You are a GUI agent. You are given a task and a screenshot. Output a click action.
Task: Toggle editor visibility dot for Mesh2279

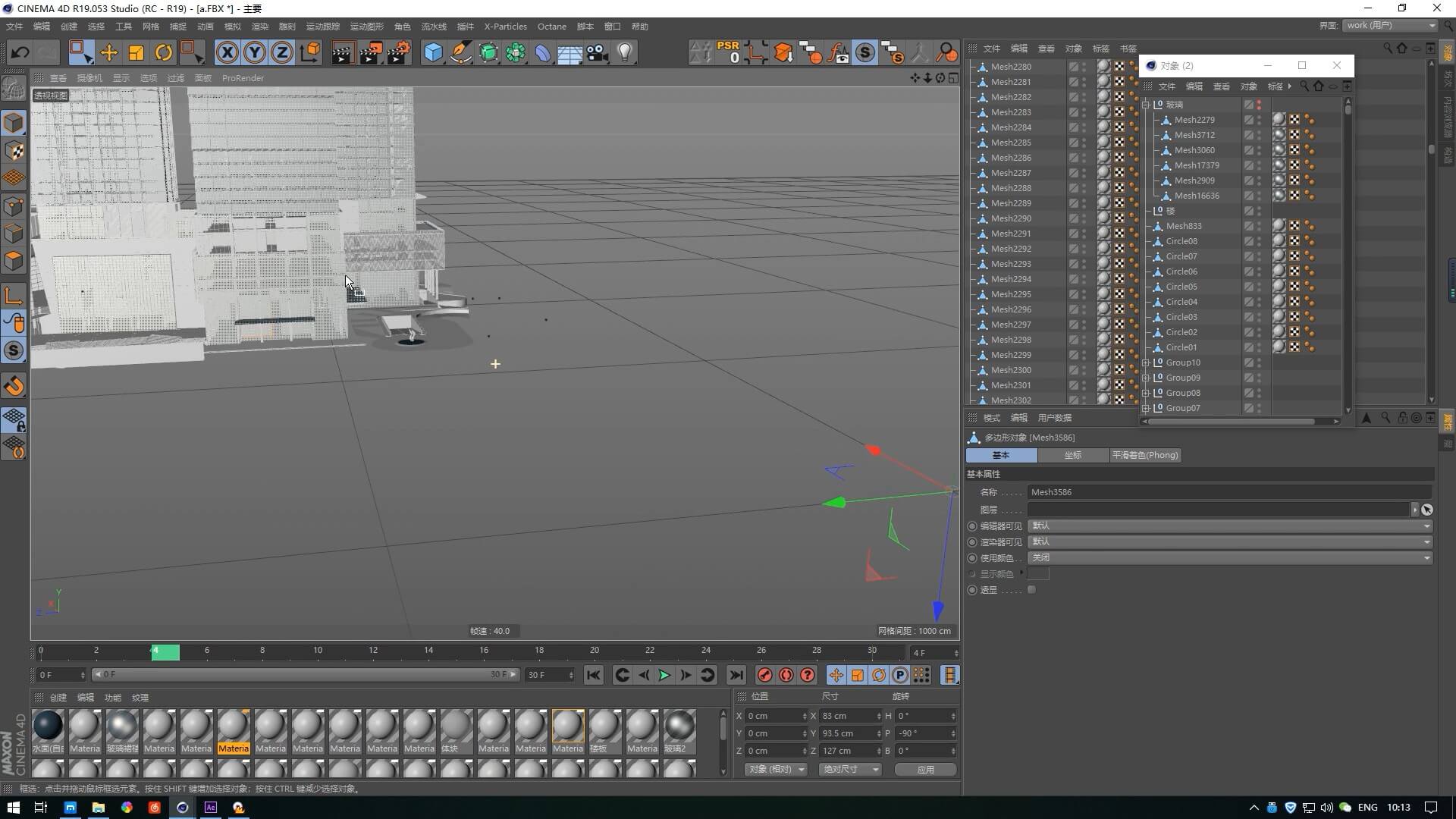point(1260,117)
